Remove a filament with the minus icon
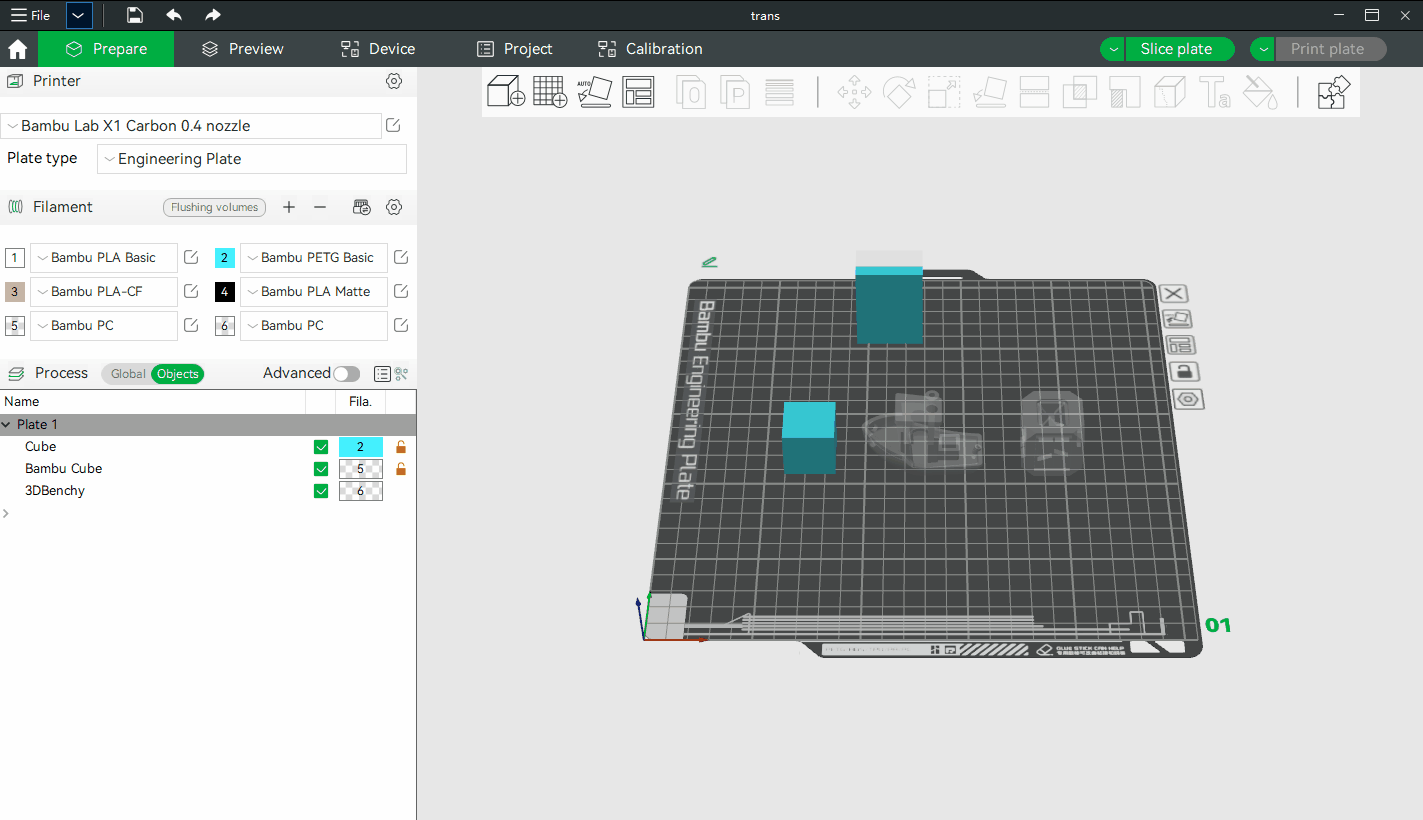Viewport: 1423px width, 820px height. tap(320, 207)
